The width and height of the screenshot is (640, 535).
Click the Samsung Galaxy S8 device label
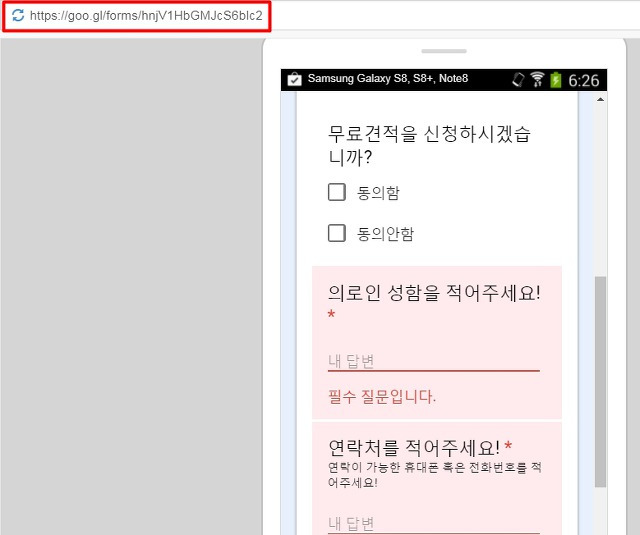pos(388,78)
